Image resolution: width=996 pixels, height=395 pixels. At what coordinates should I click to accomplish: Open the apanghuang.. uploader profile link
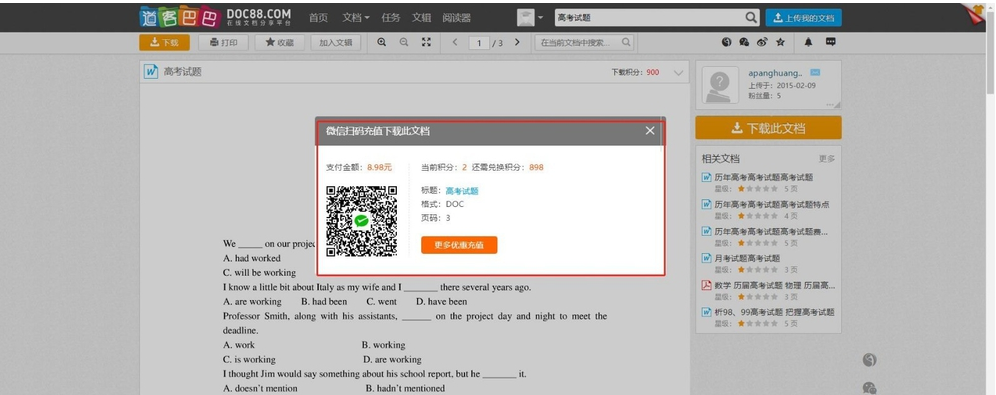pos(775,73)
